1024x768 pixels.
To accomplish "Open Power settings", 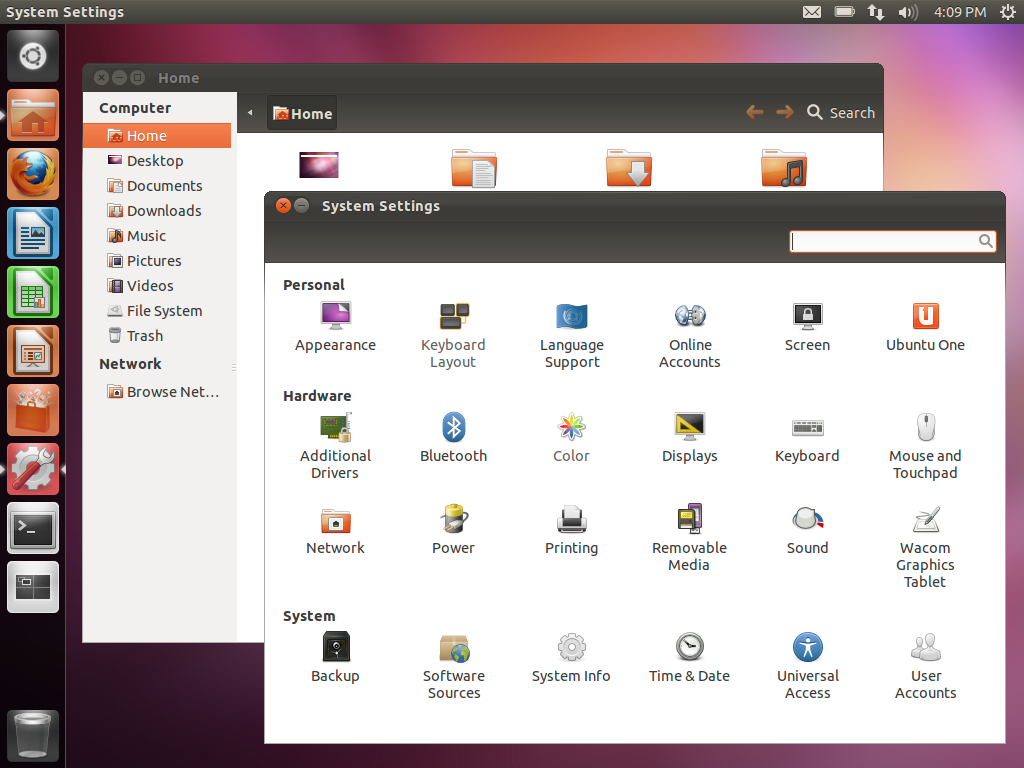I will coord(453,530).
